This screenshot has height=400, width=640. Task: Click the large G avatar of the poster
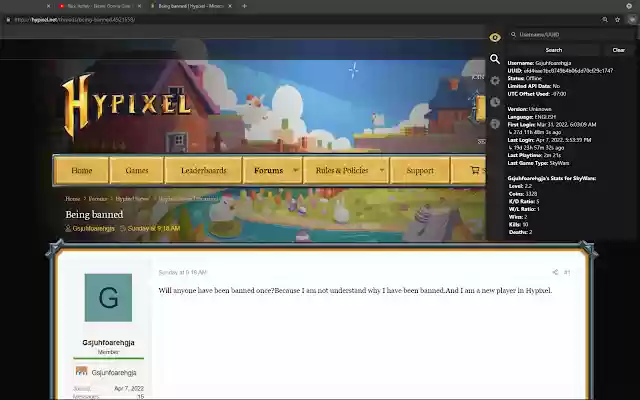[x=108, y=298]
